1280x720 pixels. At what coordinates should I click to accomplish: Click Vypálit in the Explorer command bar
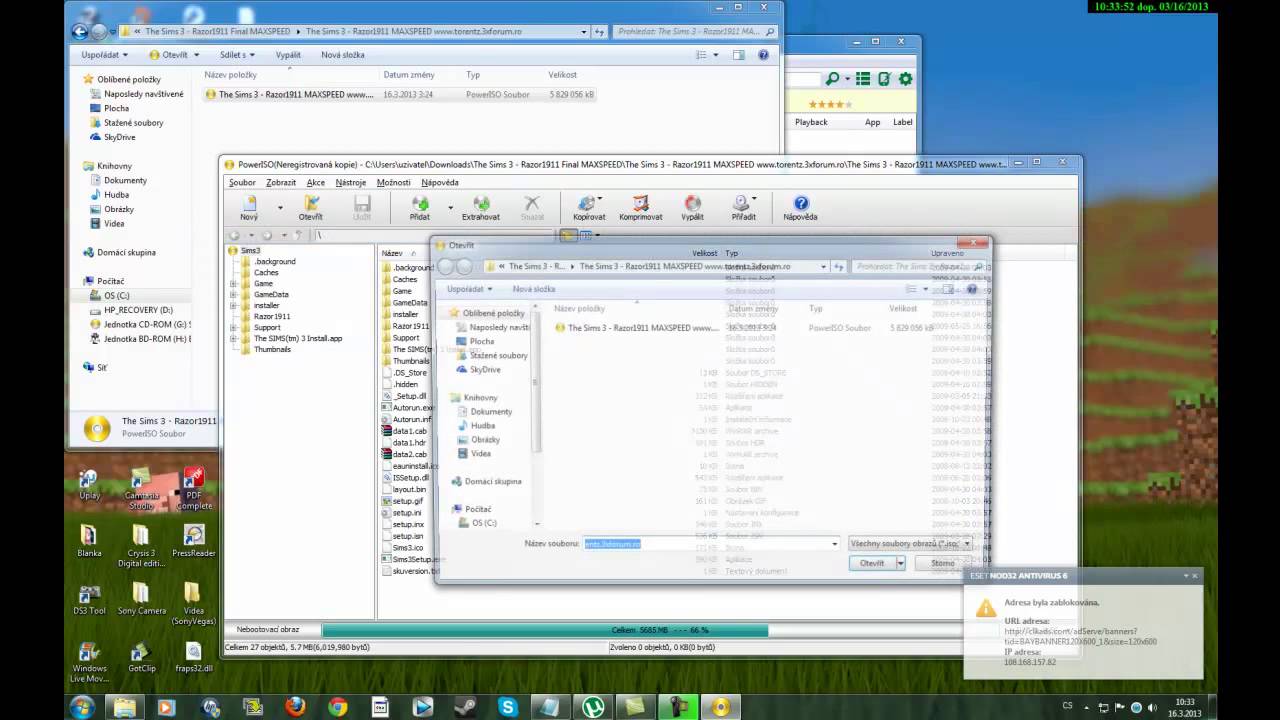[x=288, y=55]
